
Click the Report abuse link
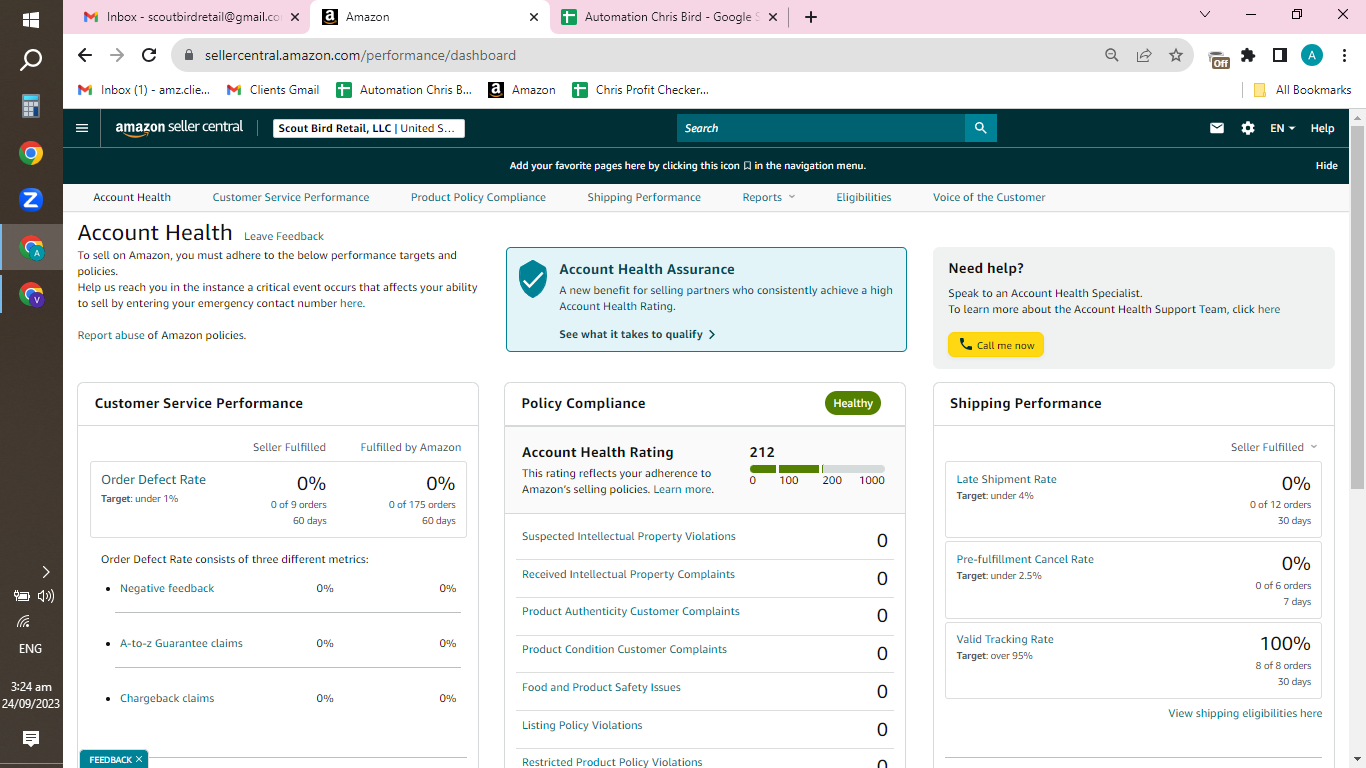111,335
